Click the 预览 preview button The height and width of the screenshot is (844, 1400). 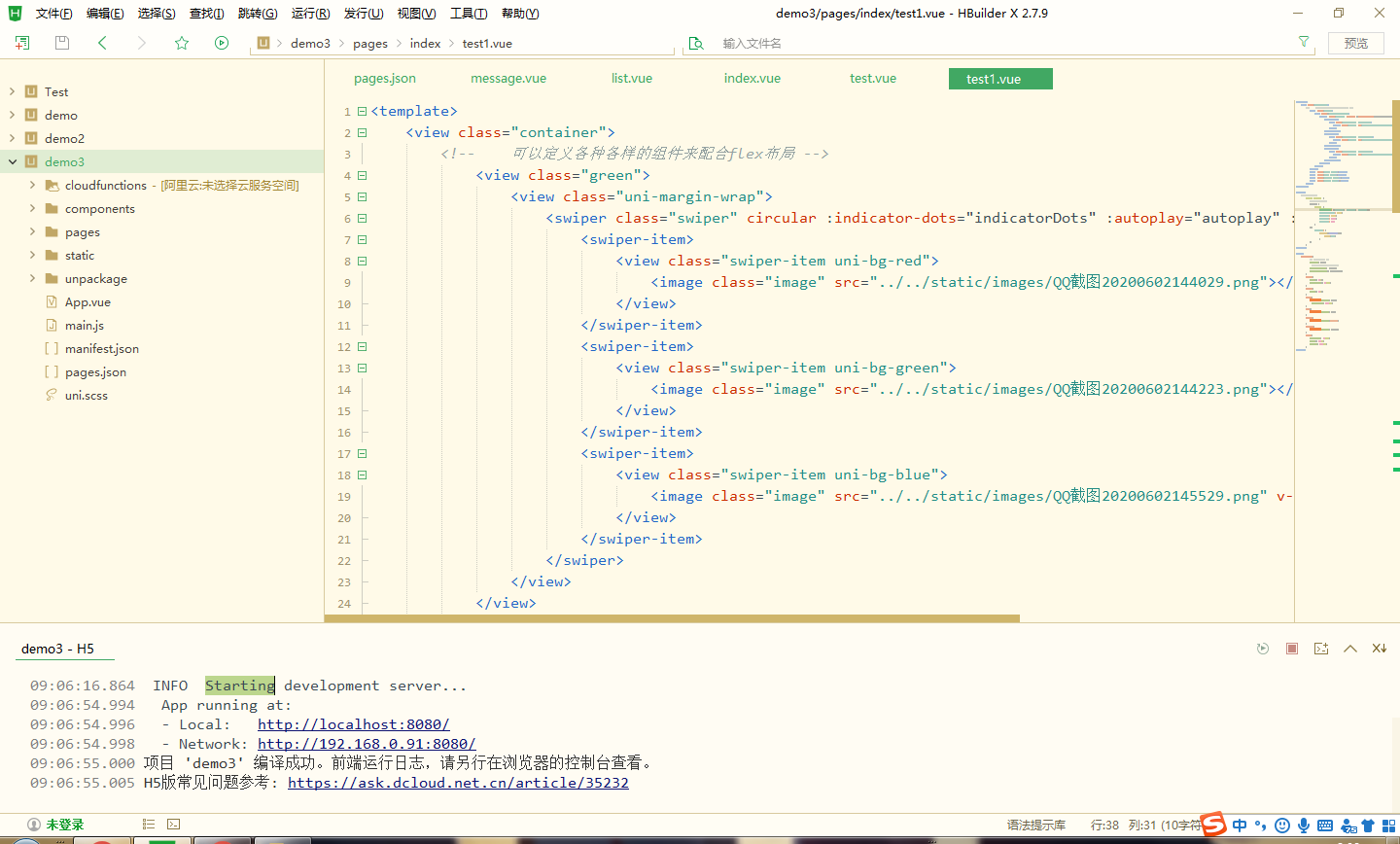(1355, 43)
